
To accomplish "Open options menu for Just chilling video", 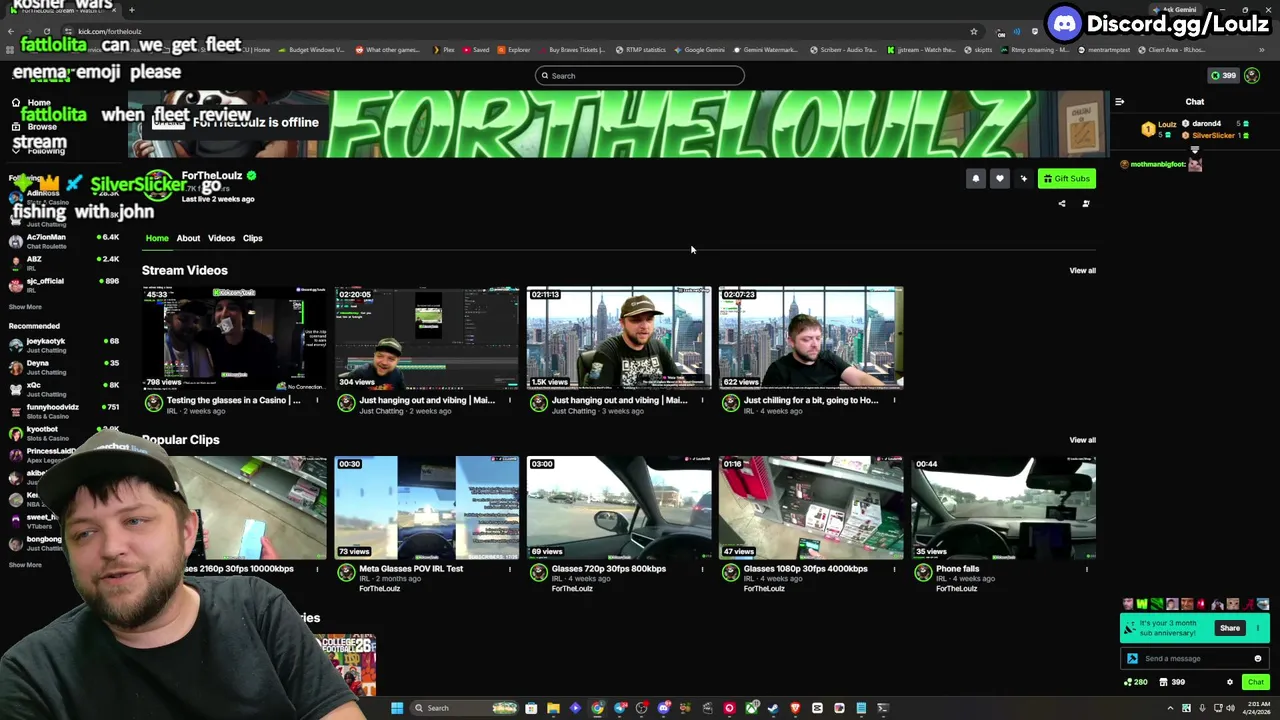I will (x=894, y=401).
